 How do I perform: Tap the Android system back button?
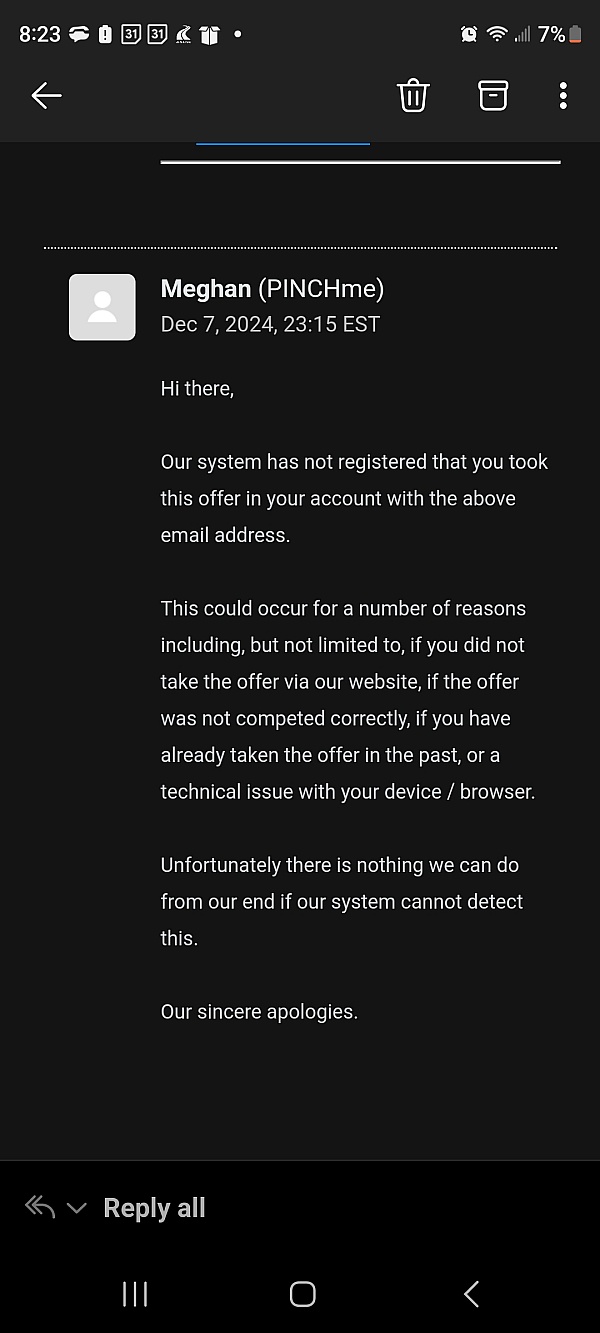(x=472, y=1294)
